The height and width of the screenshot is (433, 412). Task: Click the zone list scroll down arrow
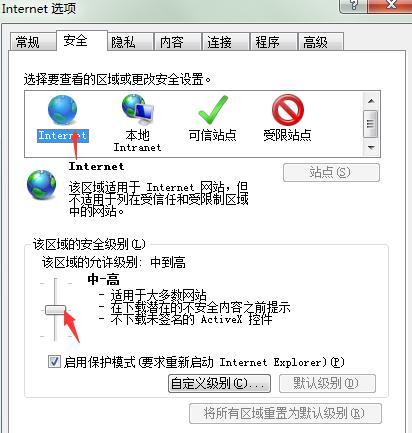click(x=371, y=147)
